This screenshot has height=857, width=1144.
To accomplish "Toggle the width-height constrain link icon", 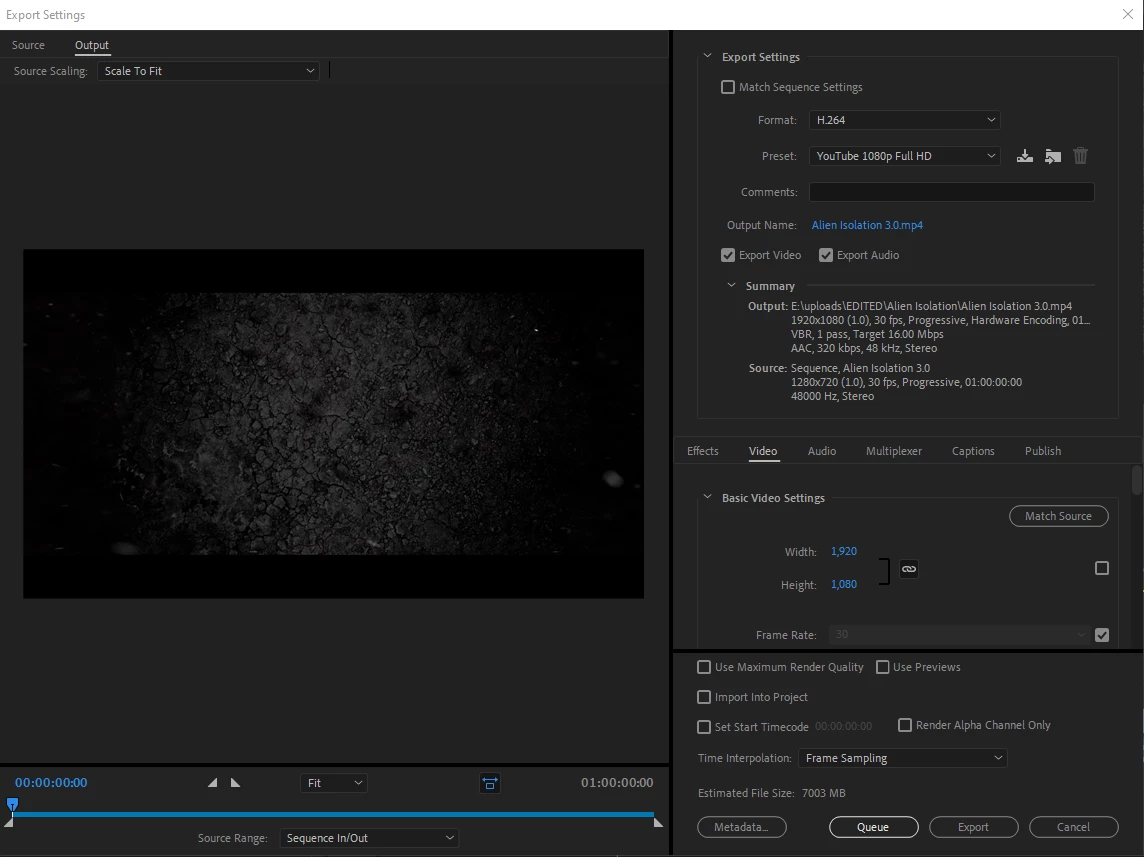I will 908,569.
